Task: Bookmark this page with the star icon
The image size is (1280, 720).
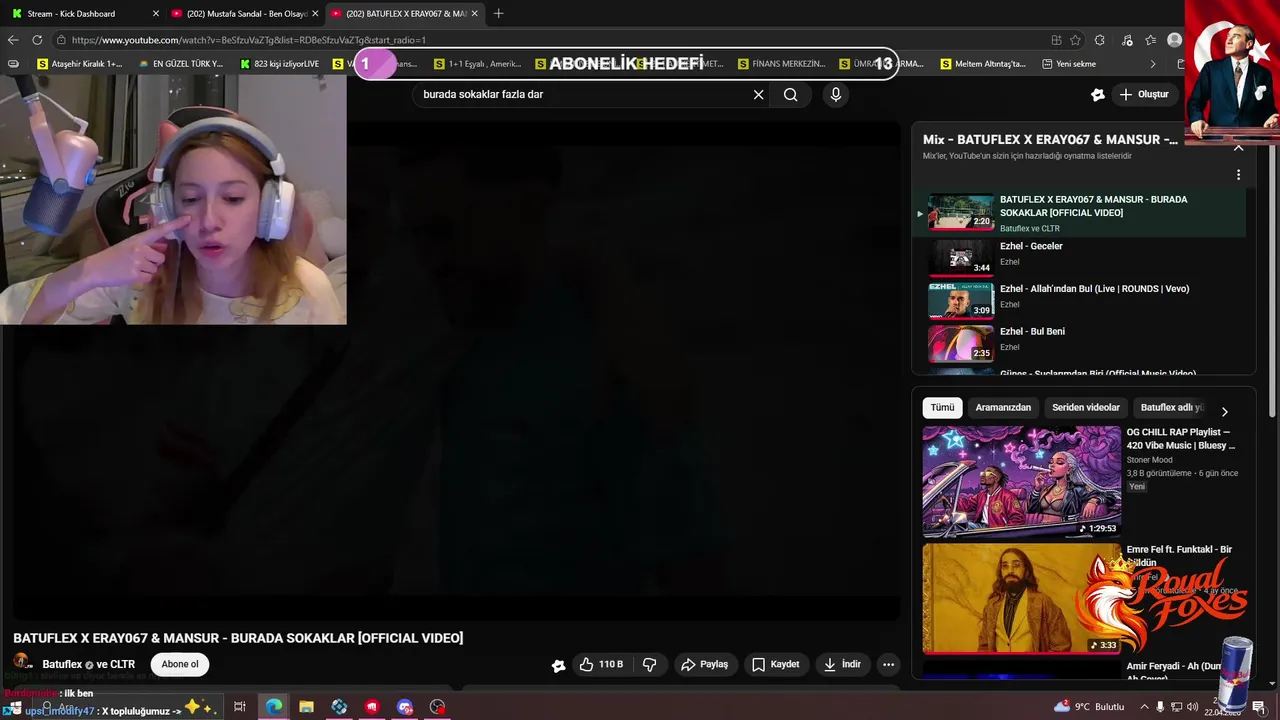Action: point(1075,40)
